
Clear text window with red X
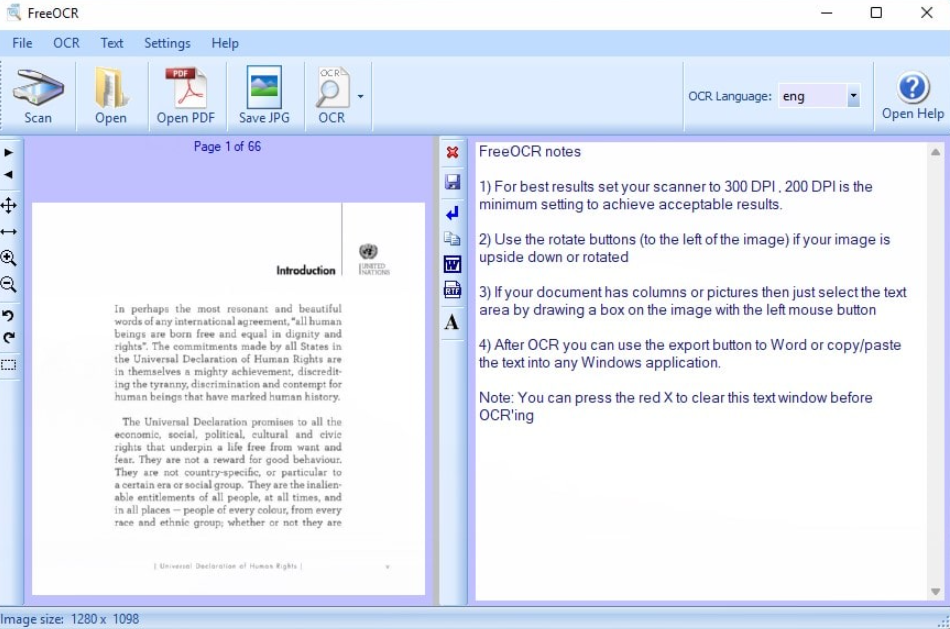[x=452, y=152]
